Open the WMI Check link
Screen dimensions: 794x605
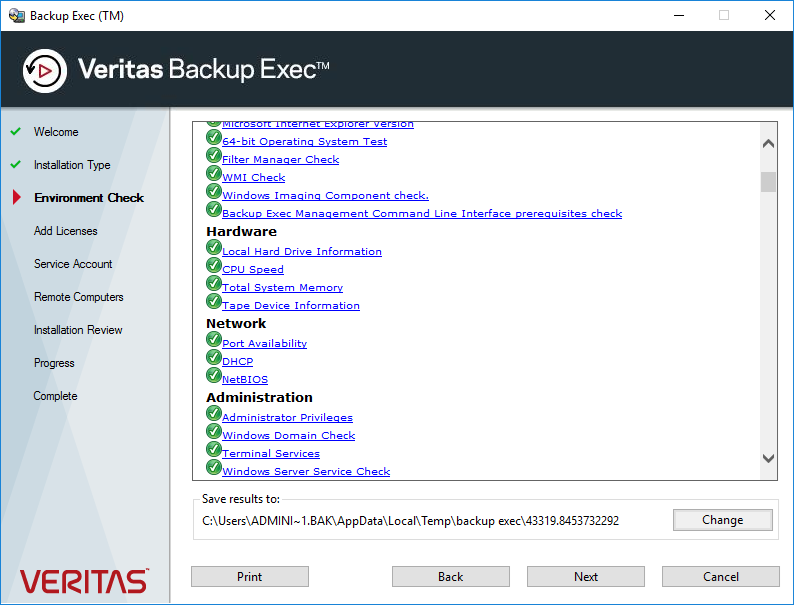[253, 178]
